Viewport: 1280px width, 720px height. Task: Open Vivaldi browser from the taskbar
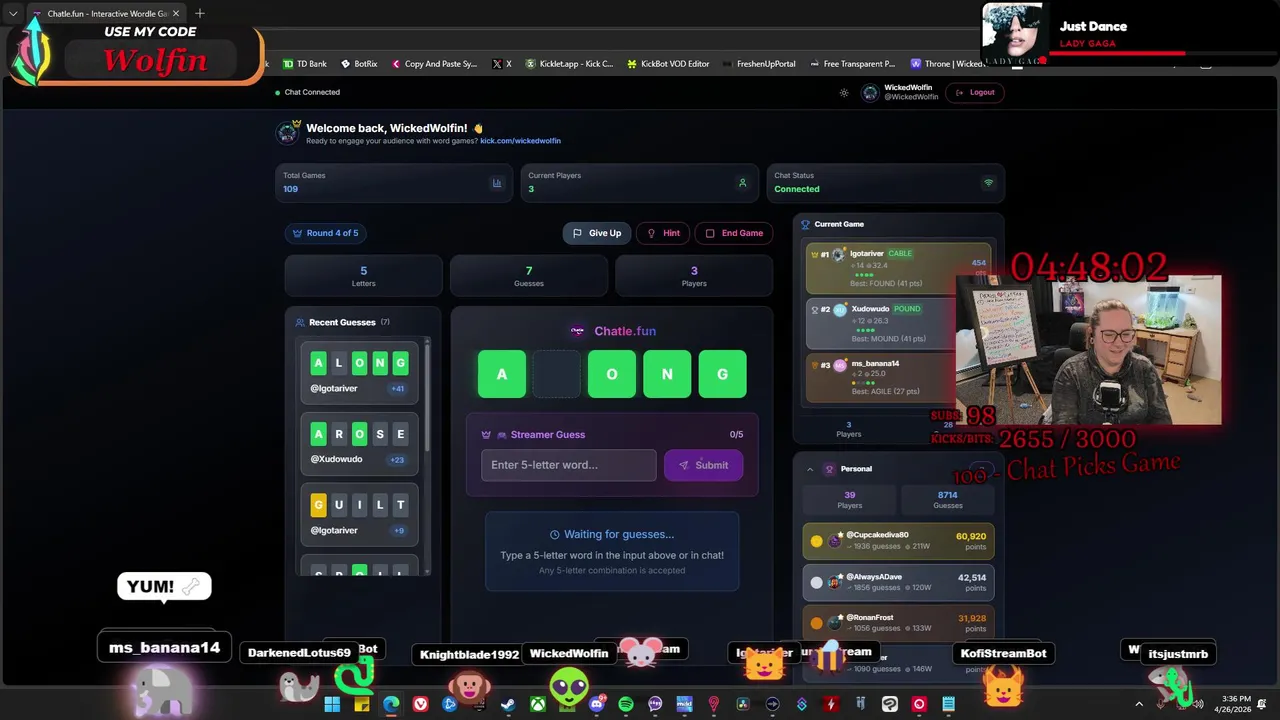point(420,704)
